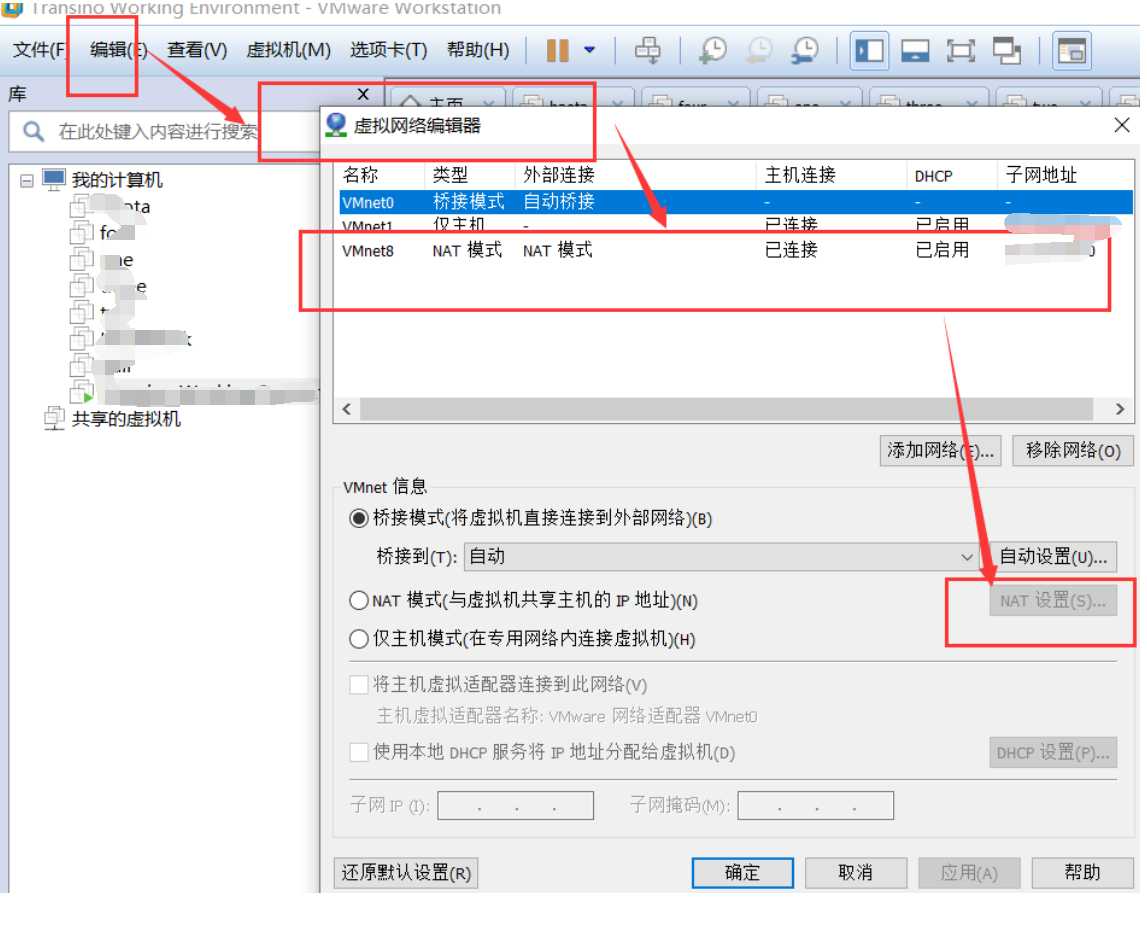Open the 编辑(E) menu
1147x928 pixels.
(118, 50)
